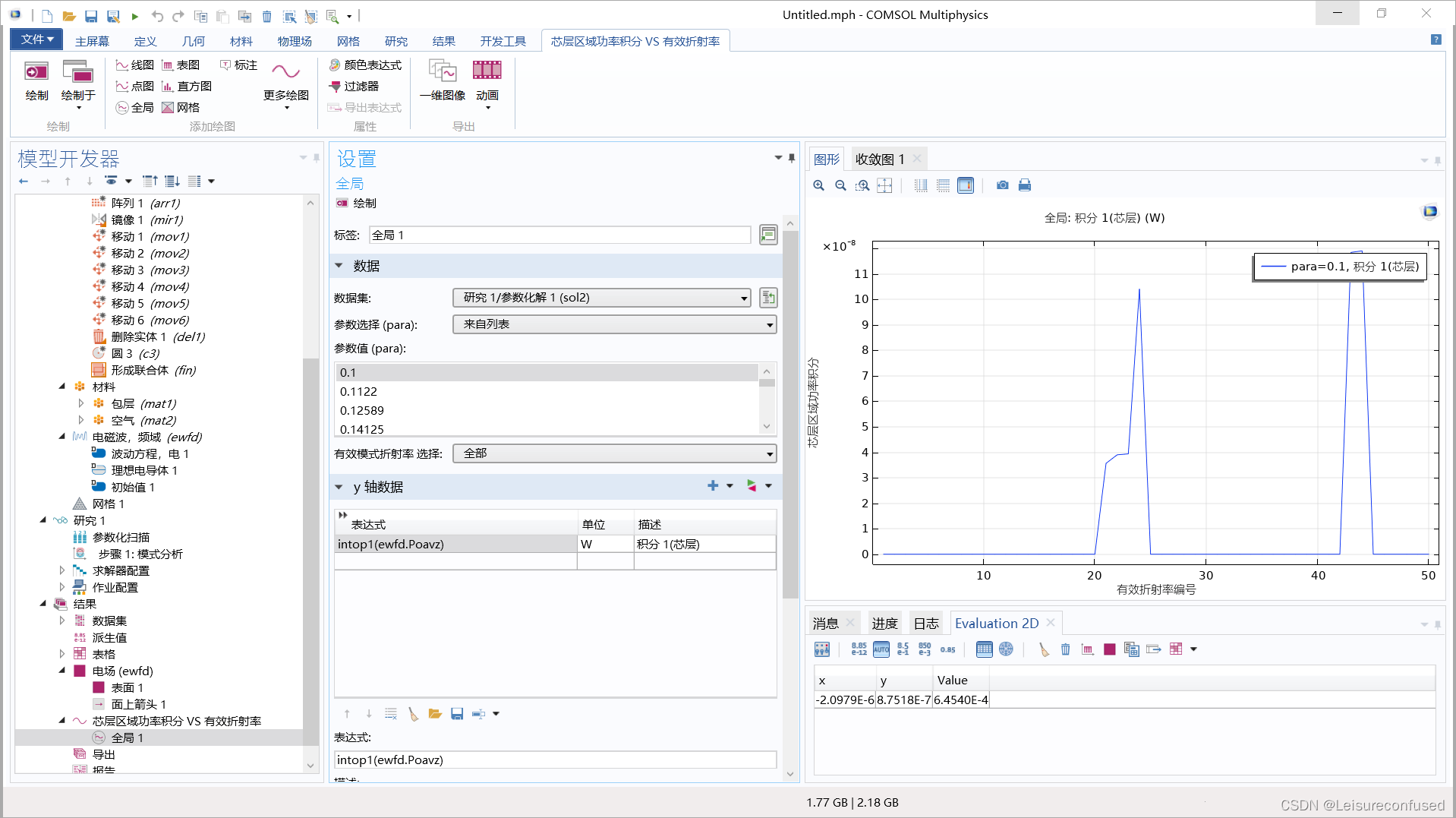This screenshot has width=1456, height=818.
Task: Click go to source next to dataset
Action: point(768,298)
